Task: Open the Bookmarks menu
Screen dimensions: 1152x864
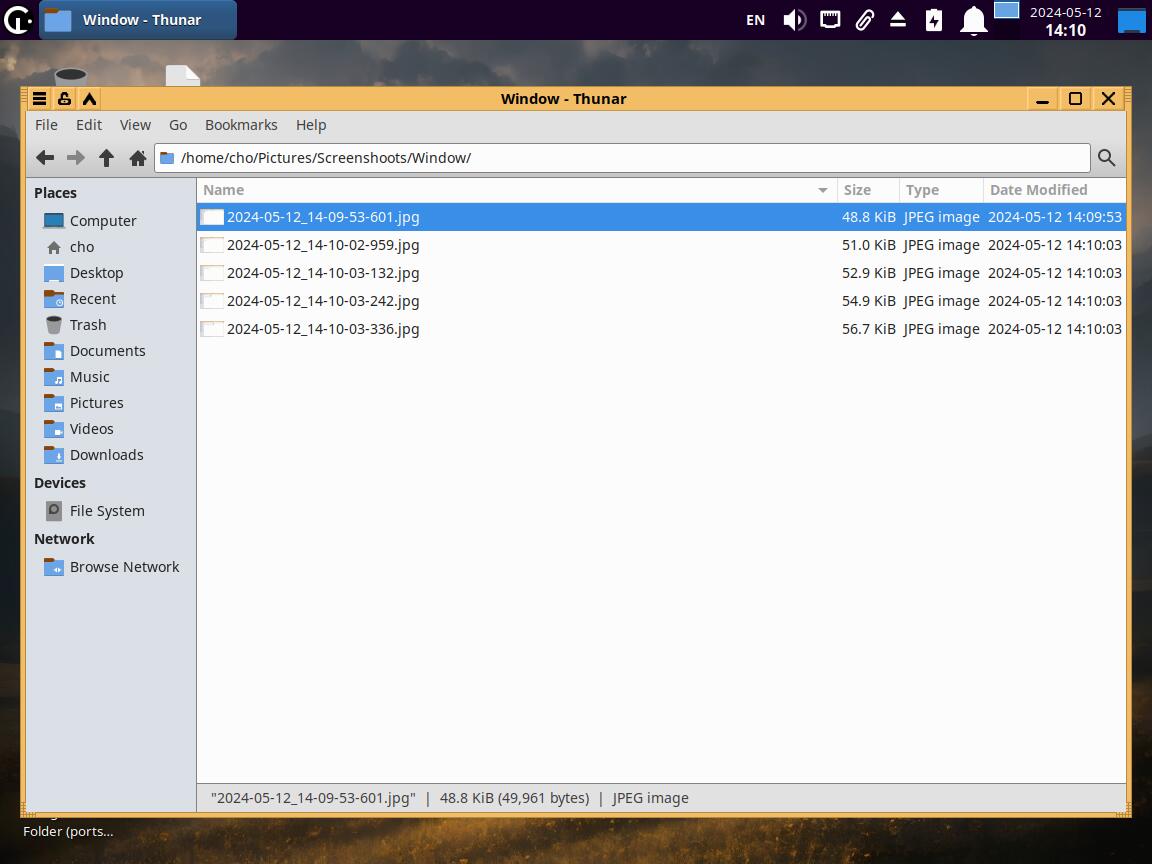Action: (x=241, y=125)
